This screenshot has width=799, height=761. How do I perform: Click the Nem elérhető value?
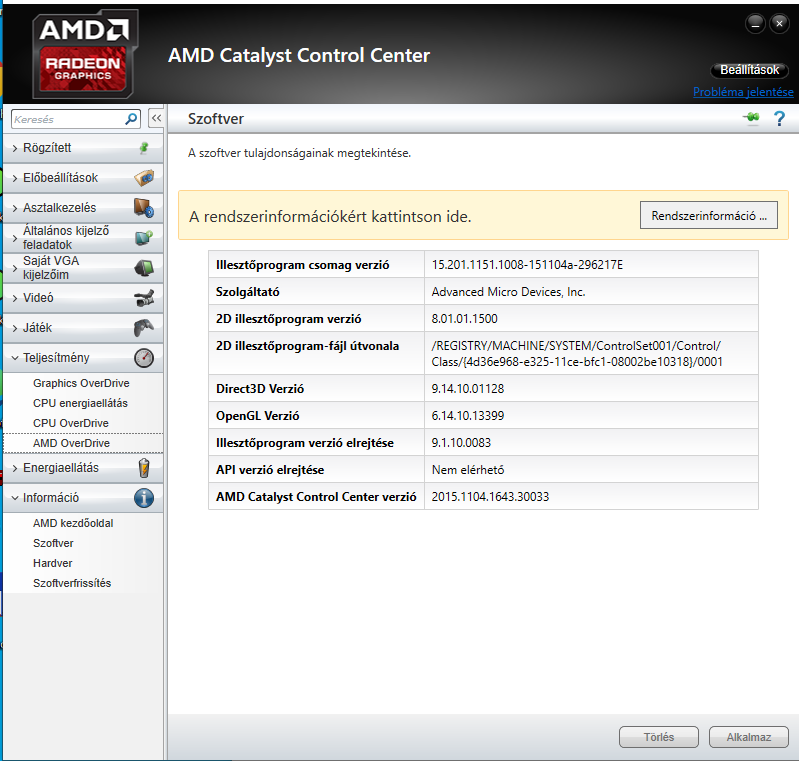click(468, 469)
